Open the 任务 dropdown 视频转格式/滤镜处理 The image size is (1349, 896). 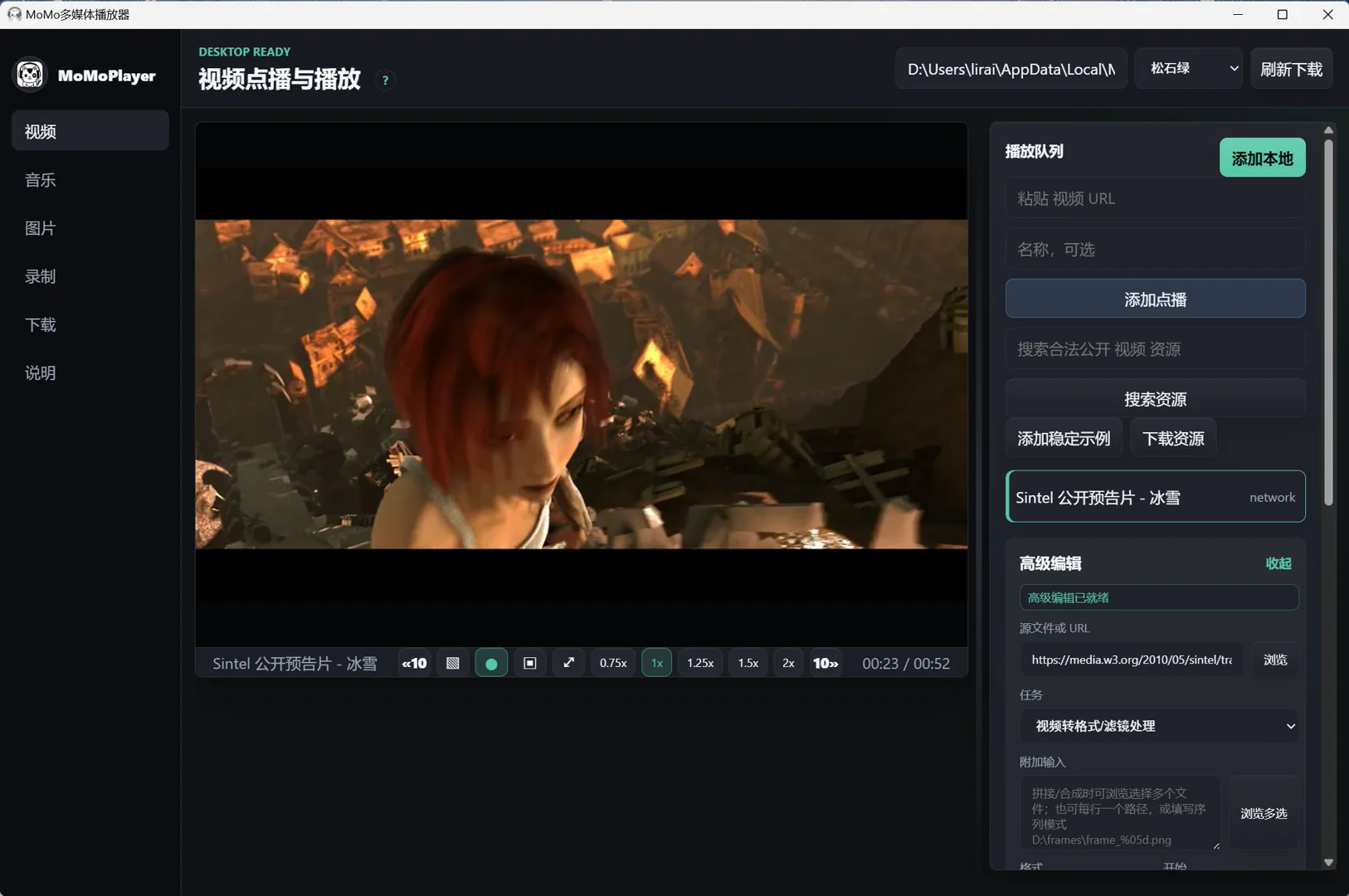[1159, 726]
